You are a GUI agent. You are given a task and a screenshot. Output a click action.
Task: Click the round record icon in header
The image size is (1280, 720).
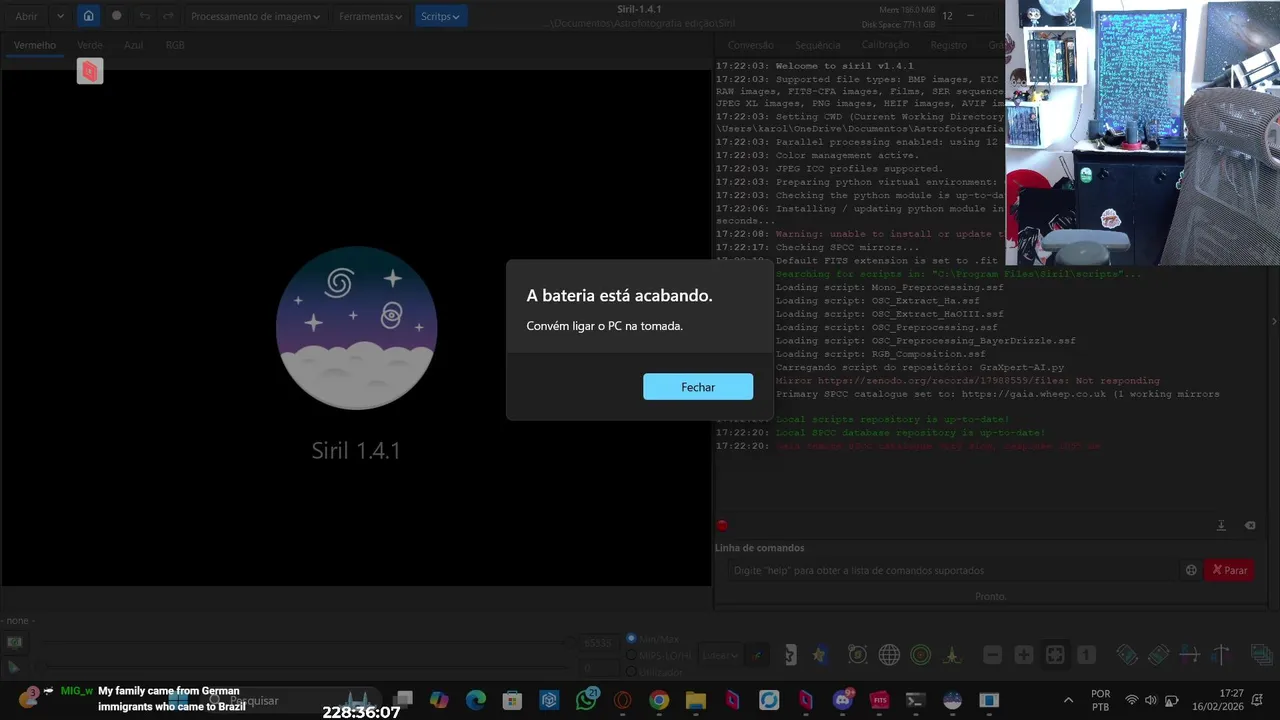pos(117,16)
